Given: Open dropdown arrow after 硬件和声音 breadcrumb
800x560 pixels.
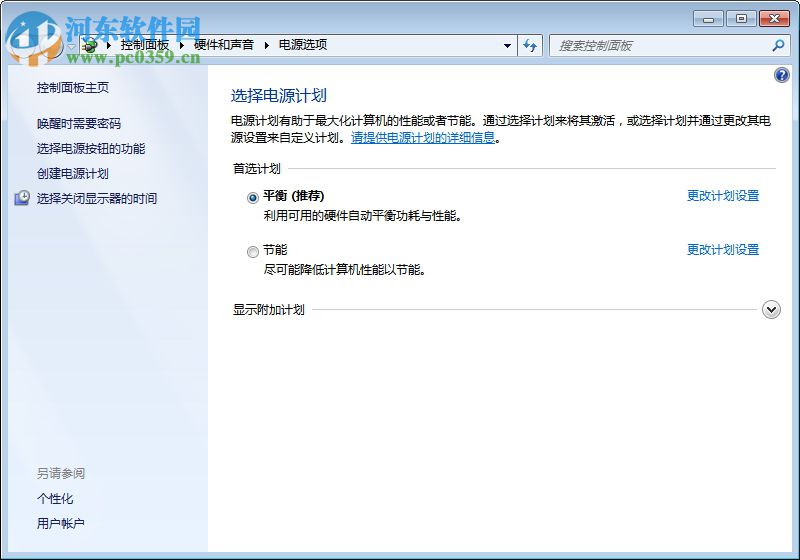Looking at the screenshot, I should (x=266, y=45).
